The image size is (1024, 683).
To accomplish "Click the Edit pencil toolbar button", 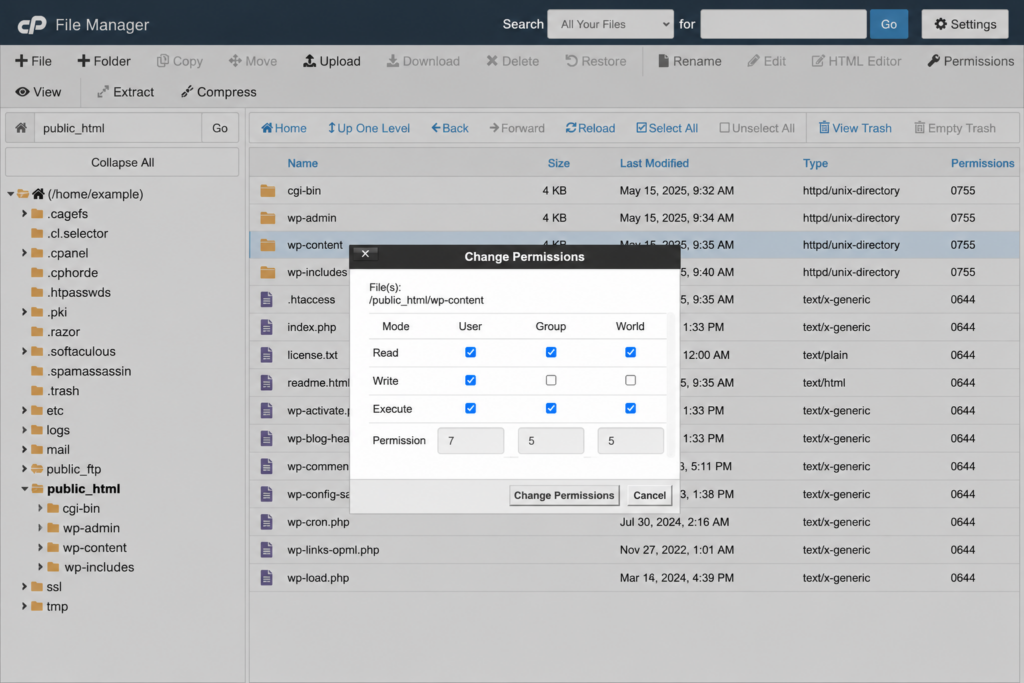I will click(767, 61).
